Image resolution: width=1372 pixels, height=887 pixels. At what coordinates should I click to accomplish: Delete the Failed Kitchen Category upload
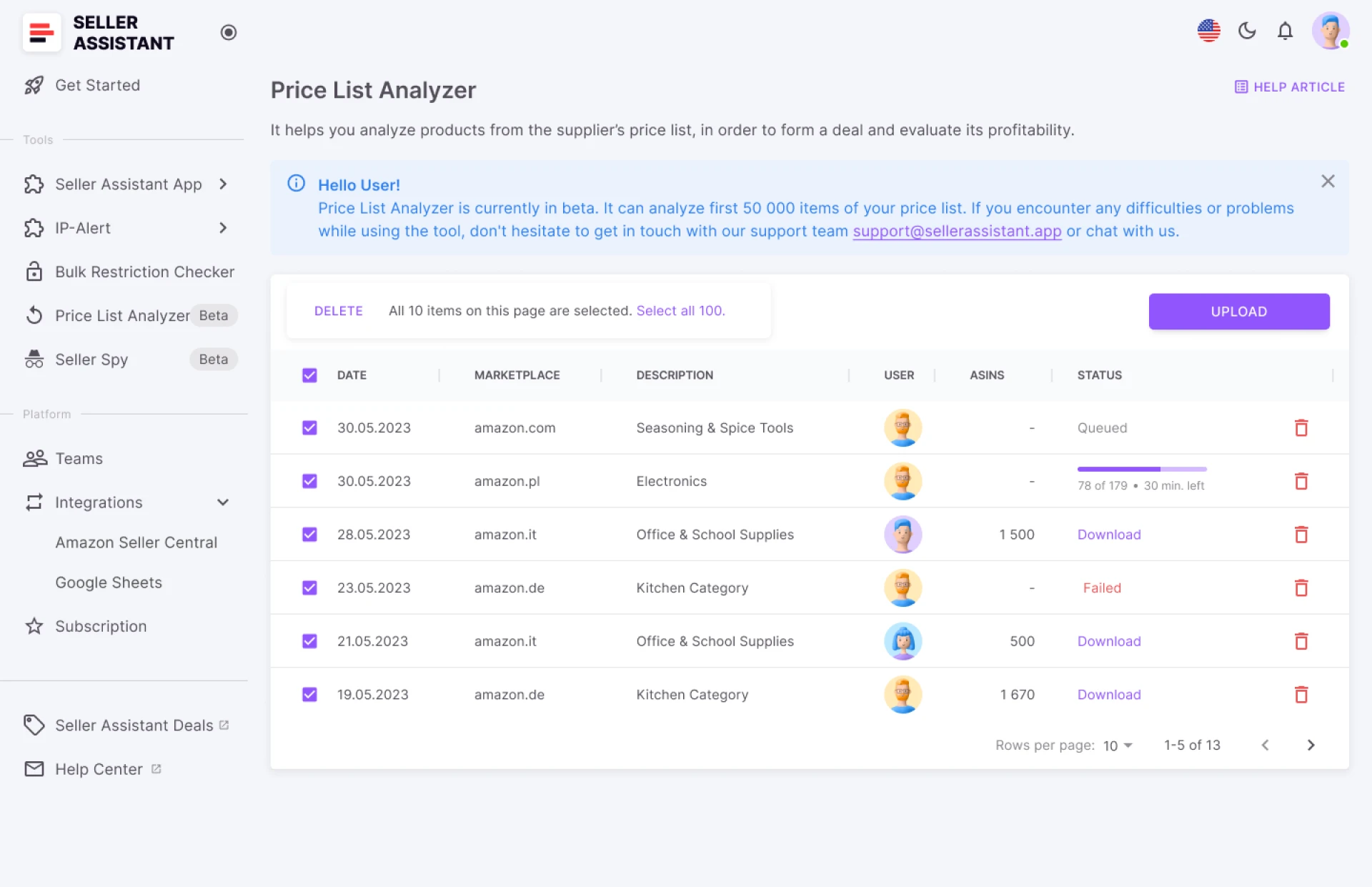coord(1302,588)
